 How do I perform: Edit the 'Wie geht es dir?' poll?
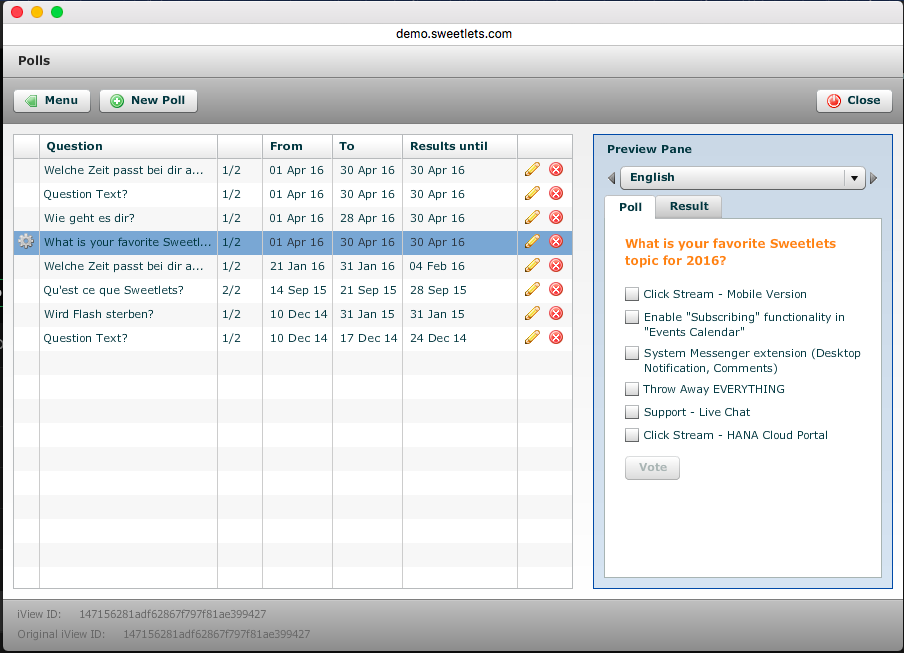(532, 217)
